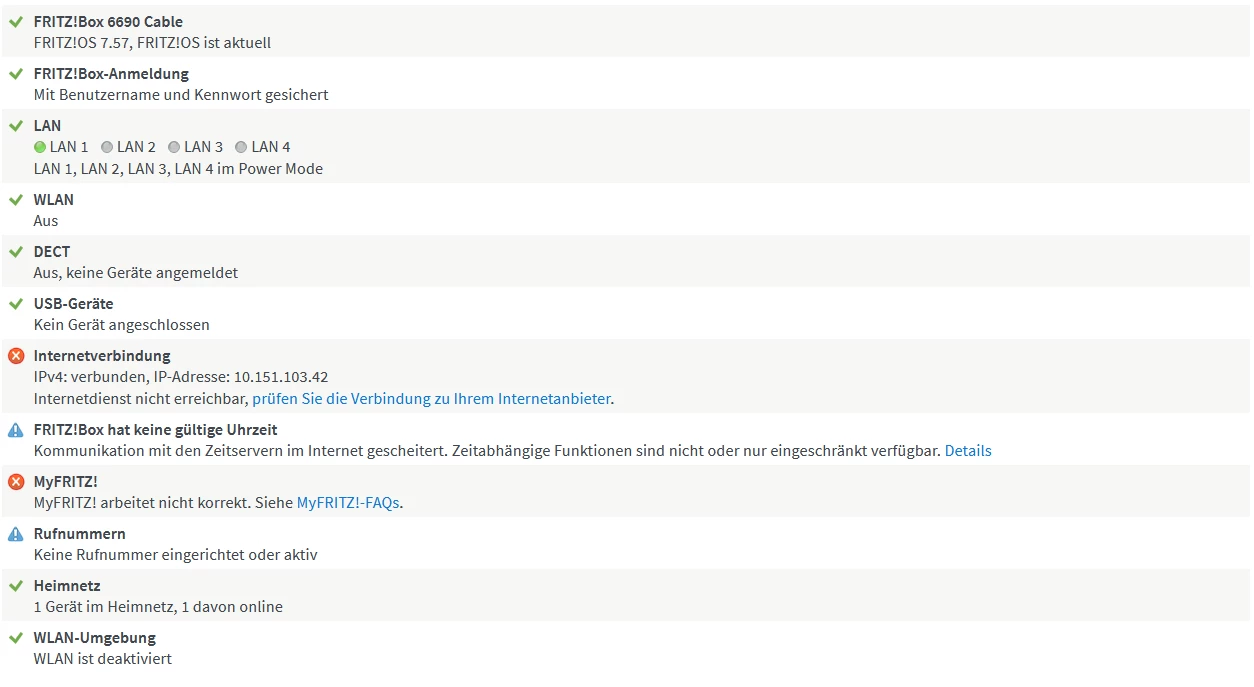
Task: Open the 'prüfen Sie die Verbindung zu Ihrem Internetanbieter' link
Action: (x=431, y=398)
